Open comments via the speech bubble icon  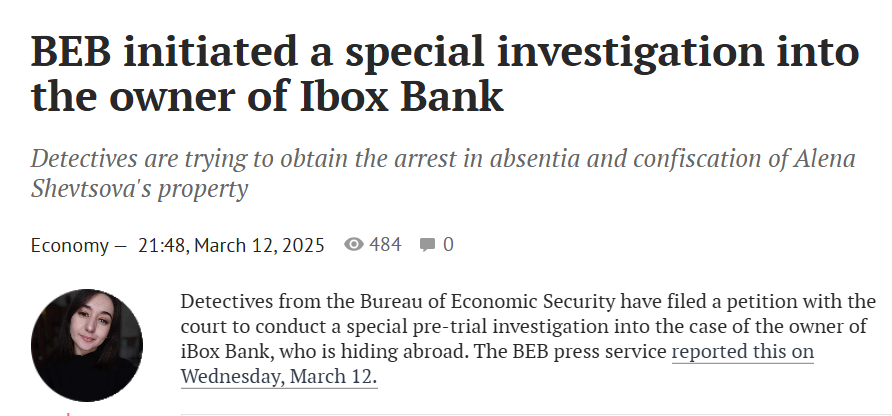point(427,245)
